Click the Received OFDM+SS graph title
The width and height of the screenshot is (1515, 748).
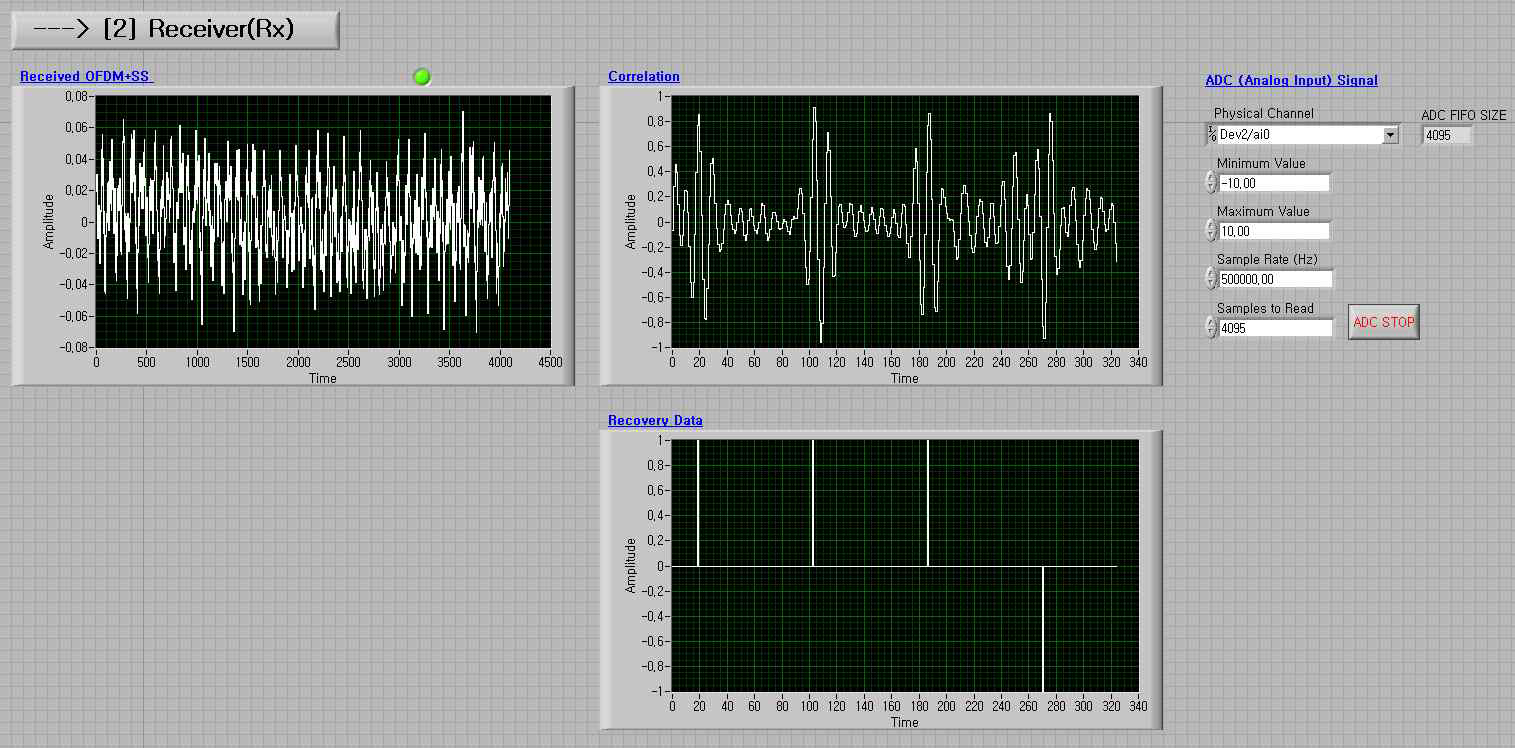[x=86, y=76]
